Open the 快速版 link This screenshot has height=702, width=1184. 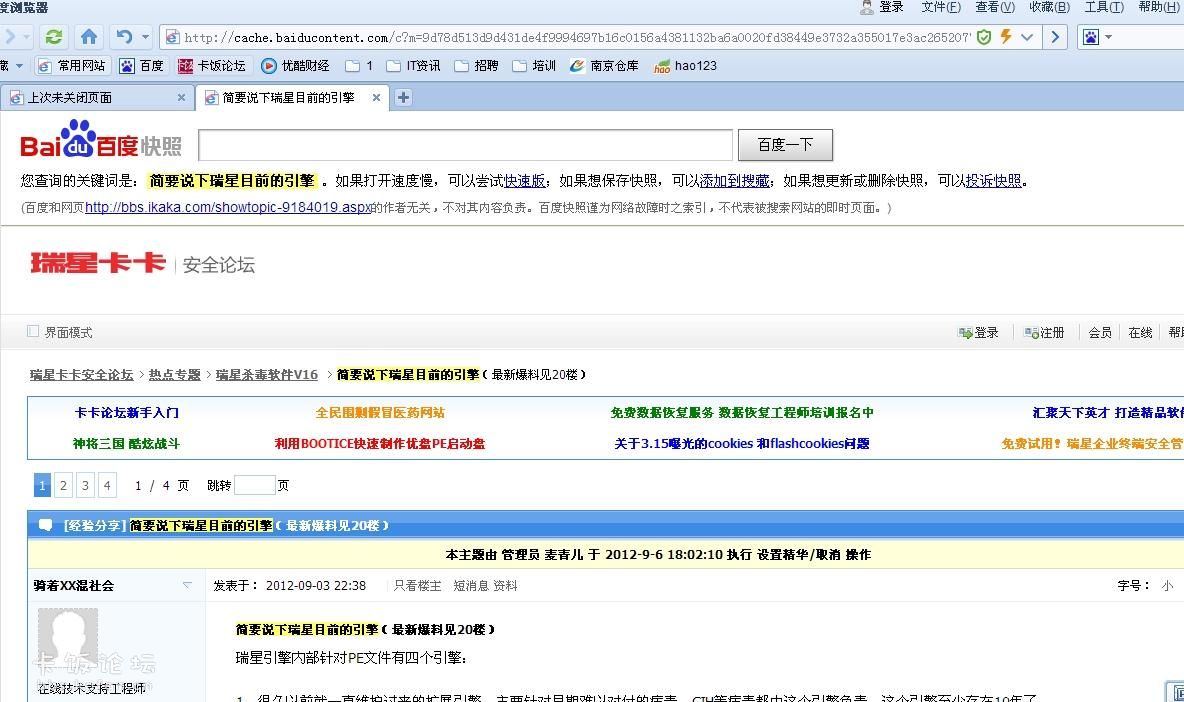click(524, 180)
